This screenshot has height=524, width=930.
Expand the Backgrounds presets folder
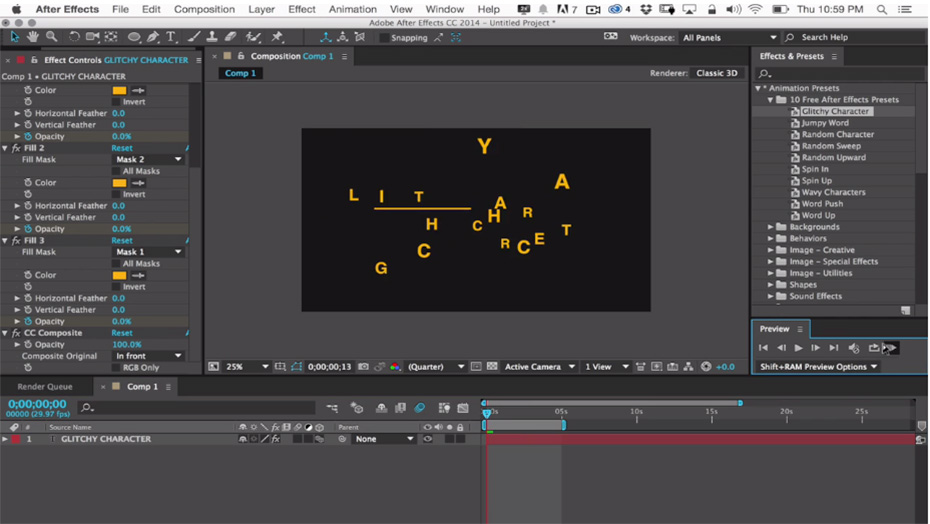pyautogui.click(x=771, y=227)
